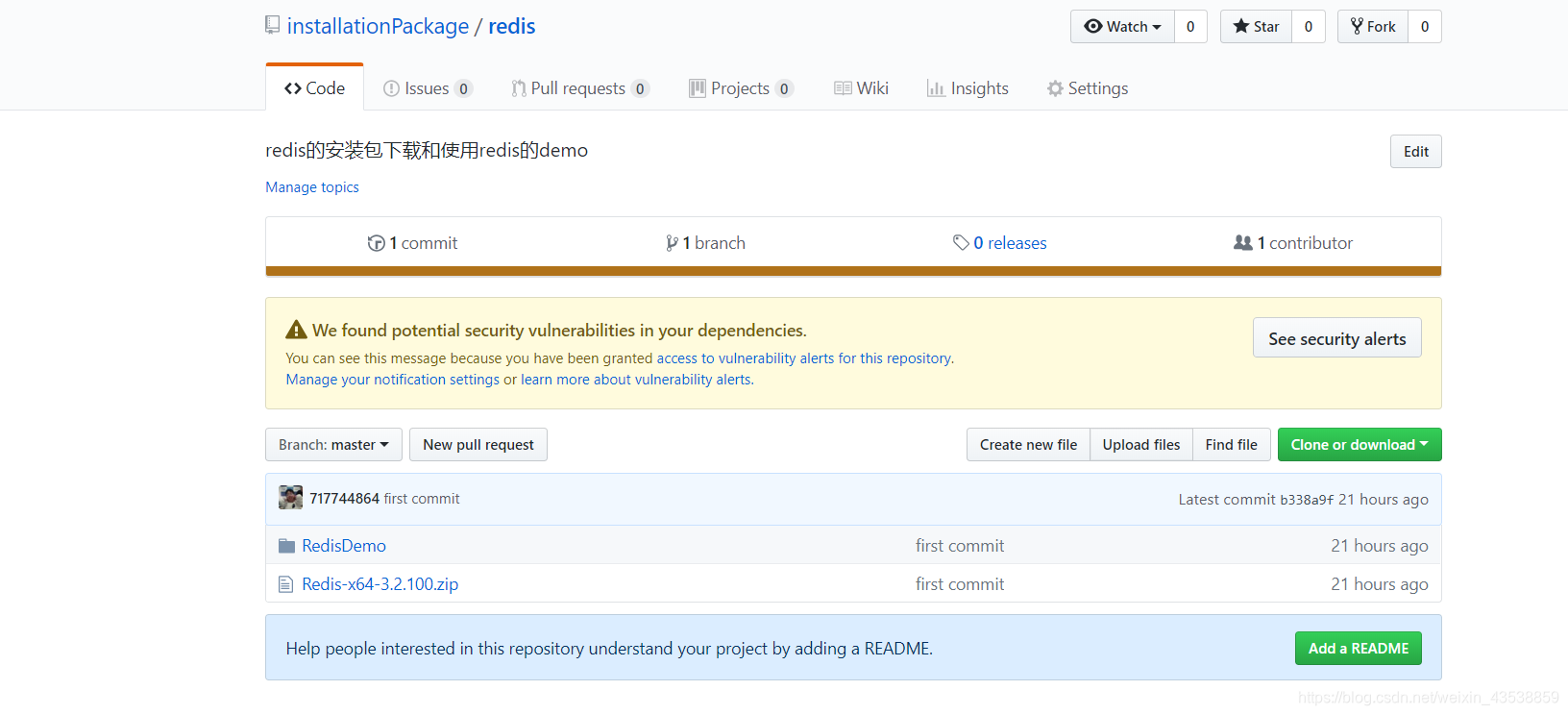1568x715 pixels.
Task: Open the Branch: master dropdown
Action: 333,445
